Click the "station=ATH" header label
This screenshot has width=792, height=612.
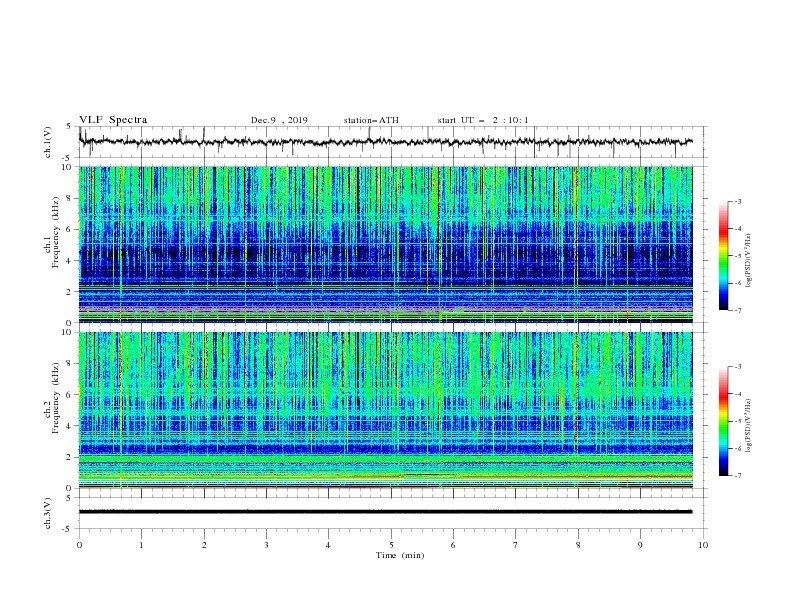coord(371,120)
